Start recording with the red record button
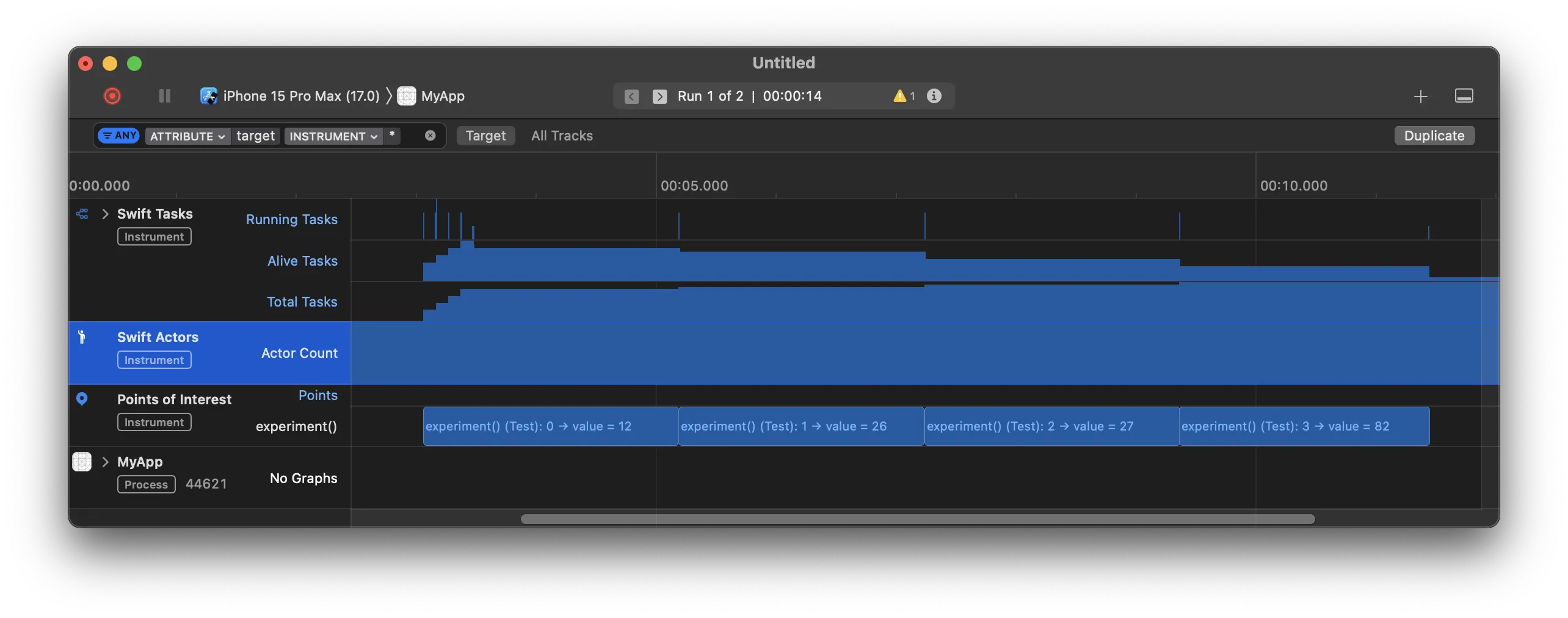This screenshot has width=1568, height=618. (112, 96)
